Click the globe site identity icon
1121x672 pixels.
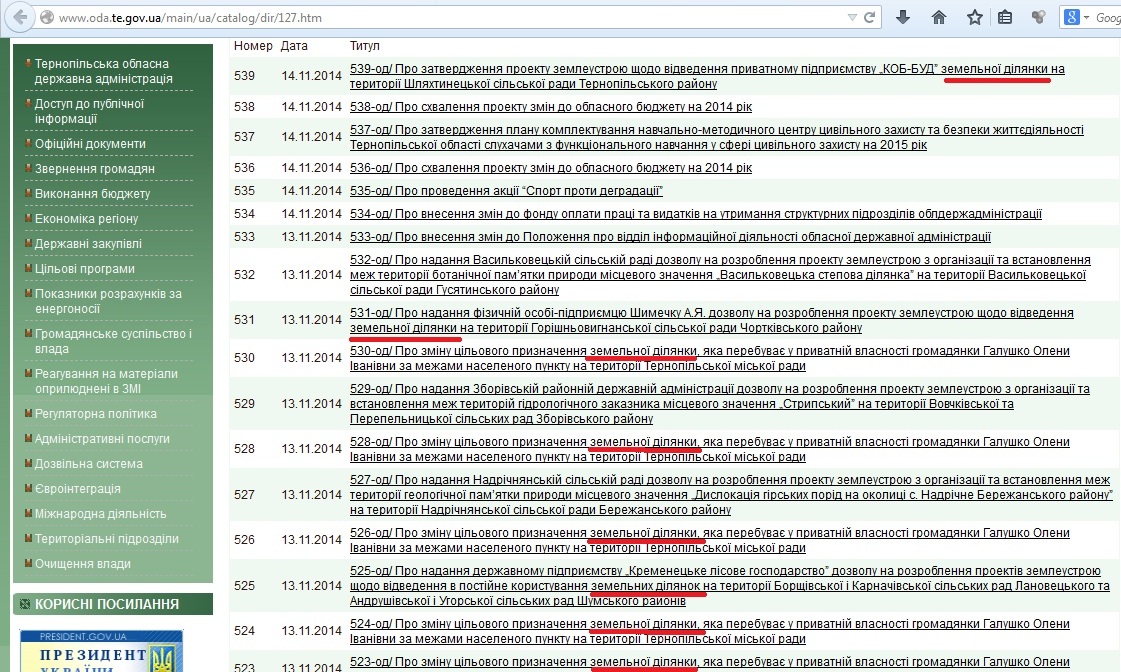[47, 17]
